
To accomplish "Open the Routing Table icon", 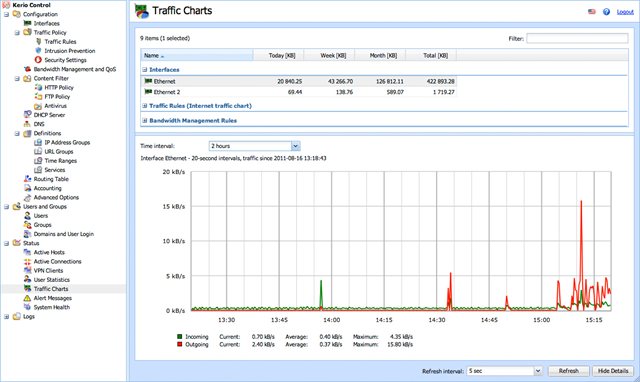I will pos(27,179).
